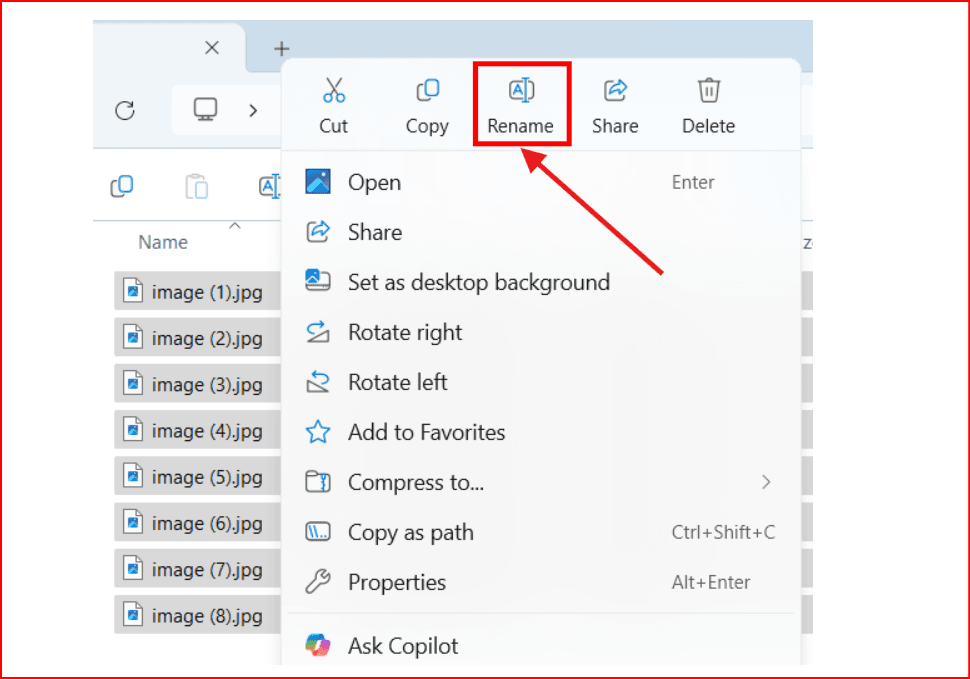This screenshot has height=679, width=970.
Task: Open a new tab with plus button
Action: [x=282, y=48]
